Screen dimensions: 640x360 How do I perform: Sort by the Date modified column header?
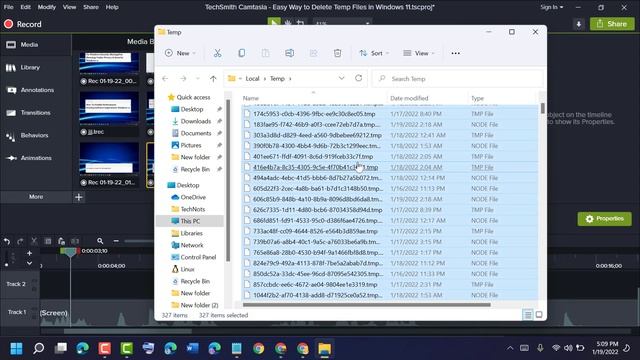pyautogui.click(x=409, y=98)
